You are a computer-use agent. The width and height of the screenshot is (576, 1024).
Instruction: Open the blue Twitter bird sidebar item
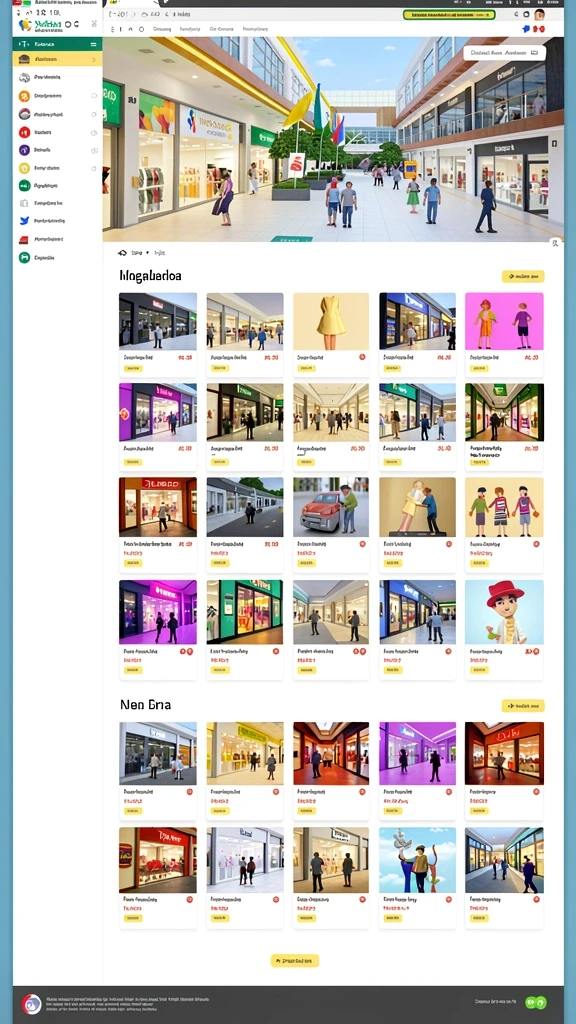[x=24, y=221]
